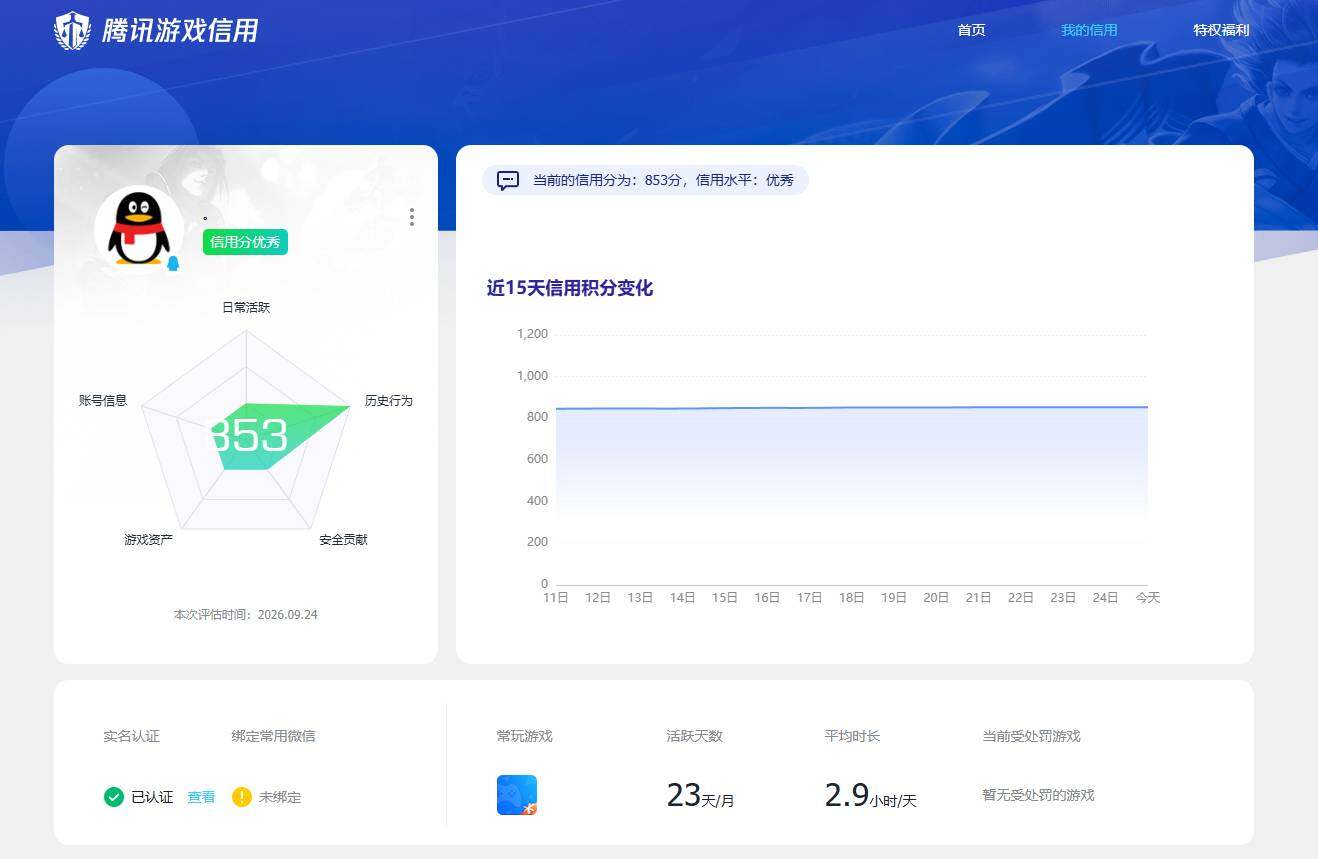Click the 常玩游戏 heading
Viewport: 1318px width, 859px height.
click(x=524, y=736)
